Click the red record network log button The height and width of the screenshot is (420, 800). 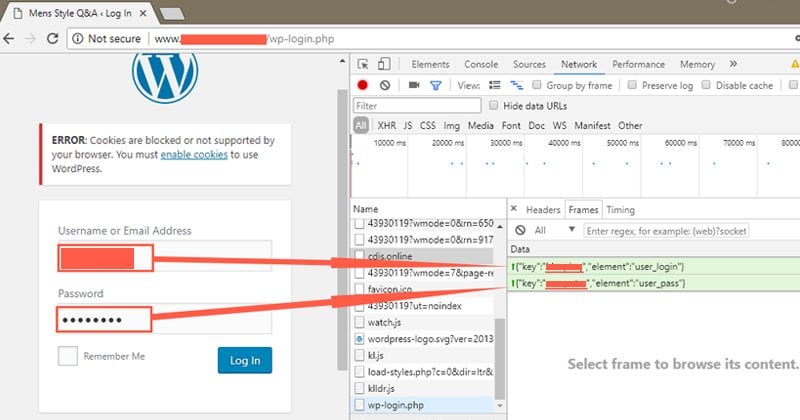coord(362,85)
